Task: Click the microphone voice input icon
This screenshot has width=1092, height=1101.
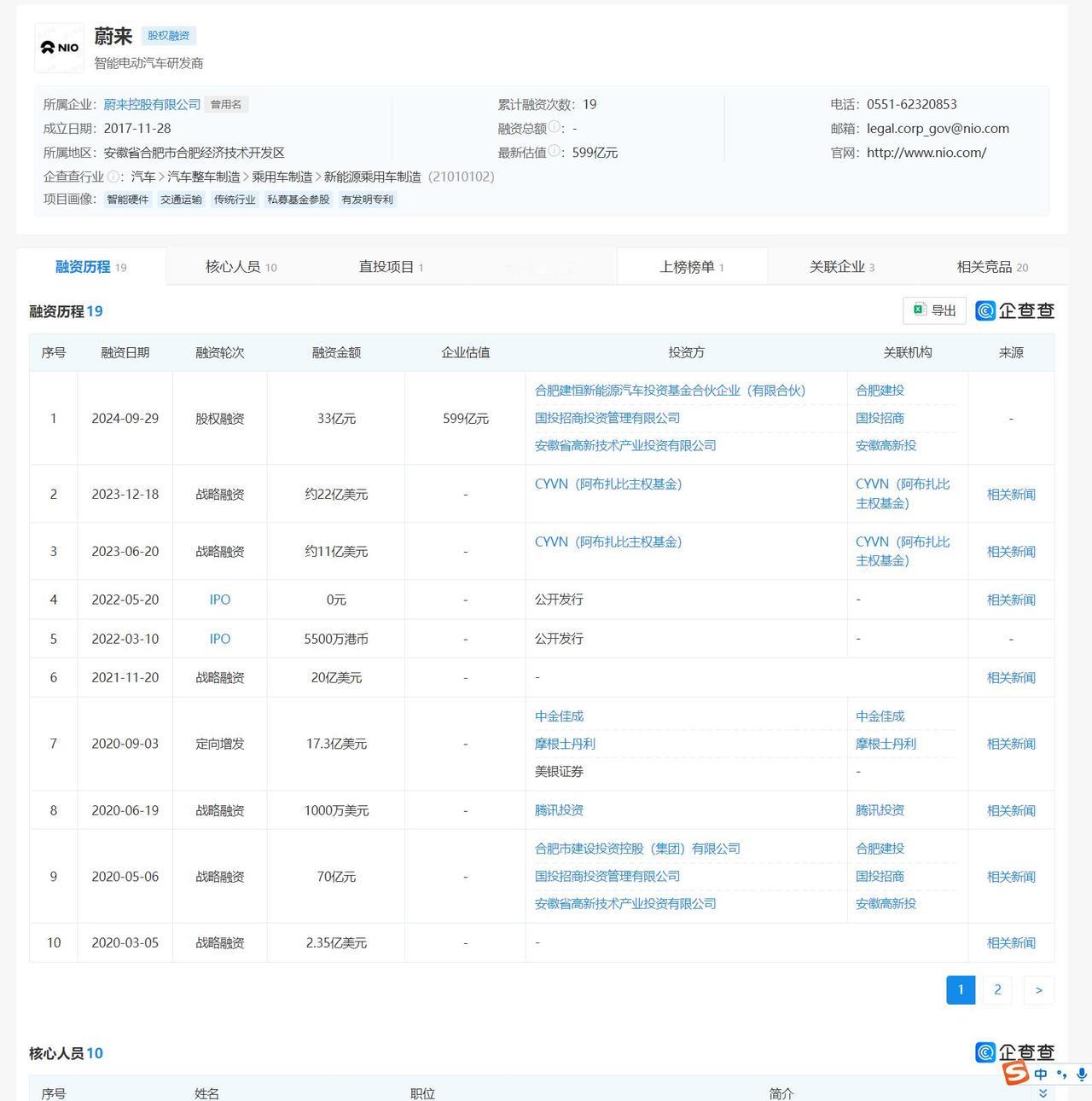Action: 1081,1075
